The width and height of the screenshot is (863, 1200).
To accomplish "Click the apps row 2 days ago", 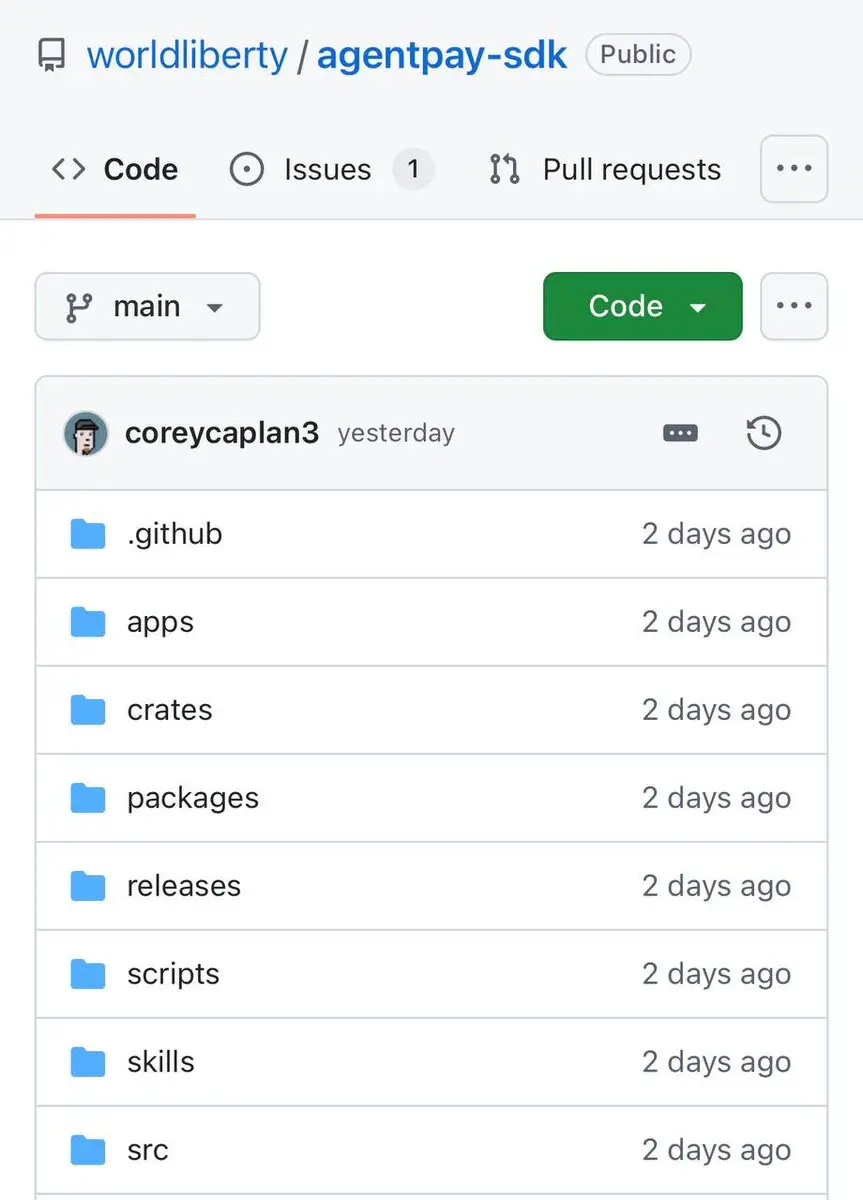I will [716, 622].
